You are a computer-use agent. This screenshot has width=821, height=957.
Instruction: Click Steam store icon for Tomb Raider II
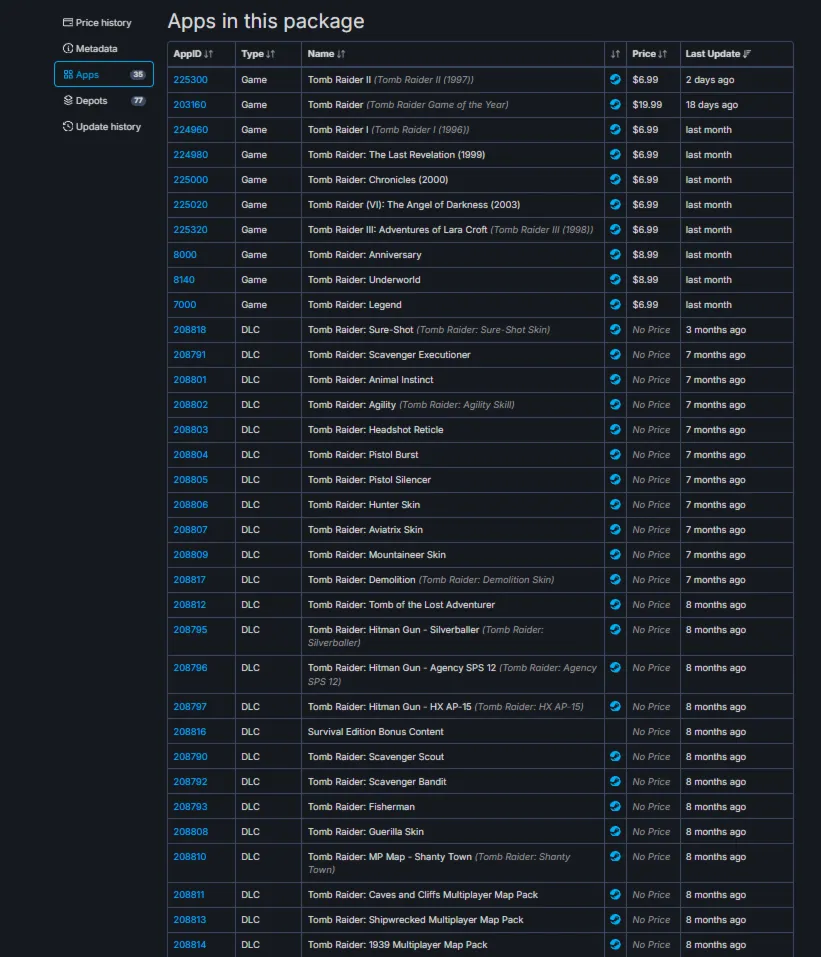pos(615,79)
